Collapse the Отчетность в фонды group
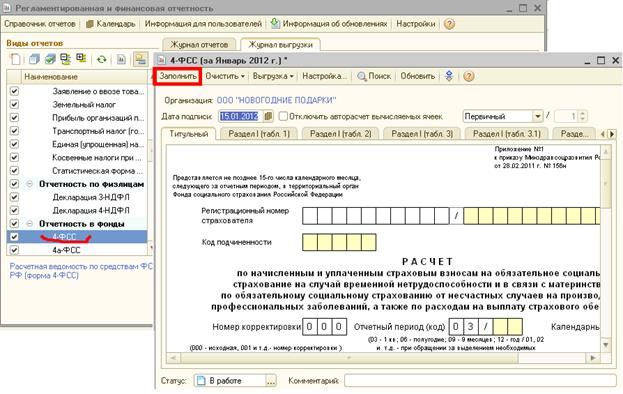The image size is (623, 394). coord(29,224)
